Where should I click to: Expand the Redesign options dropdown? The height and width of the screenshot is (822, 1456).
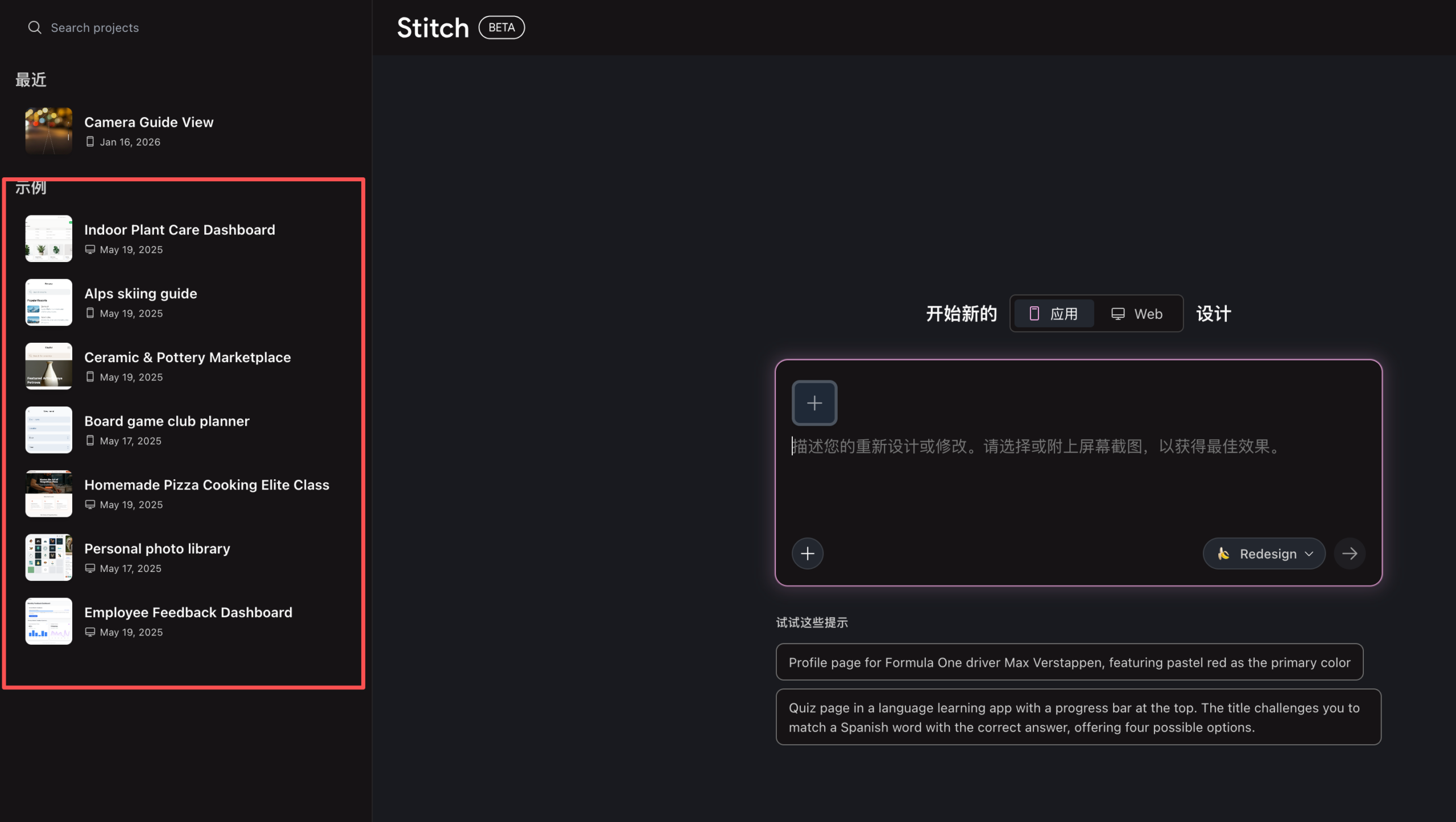coord(1309,553)
